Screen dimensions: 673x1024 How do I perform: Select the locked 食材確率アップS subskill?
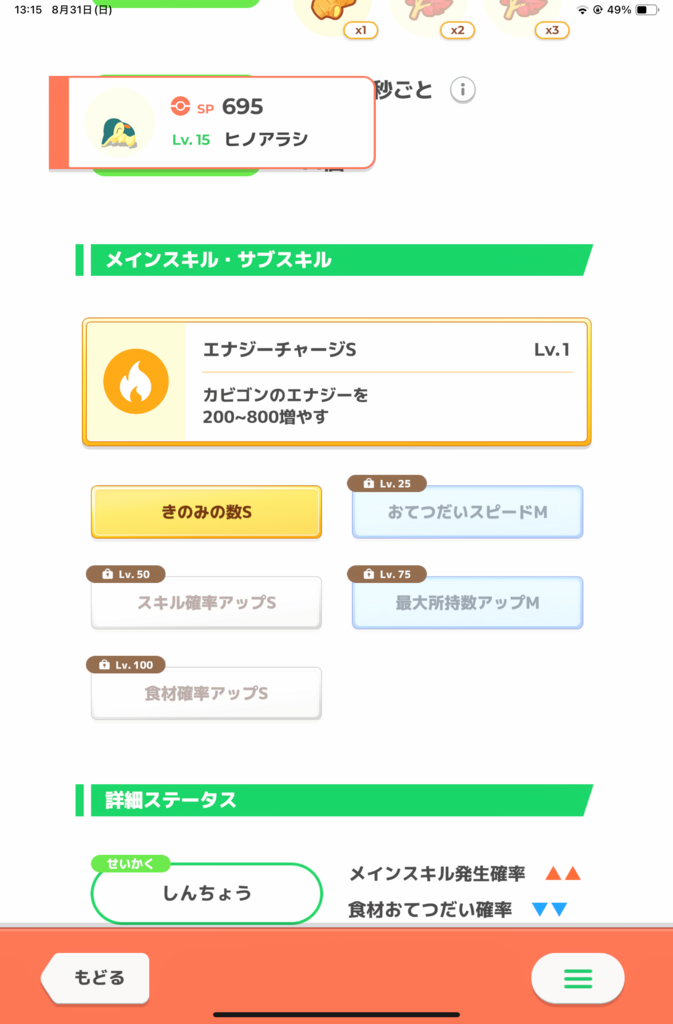tap(206, 693)
